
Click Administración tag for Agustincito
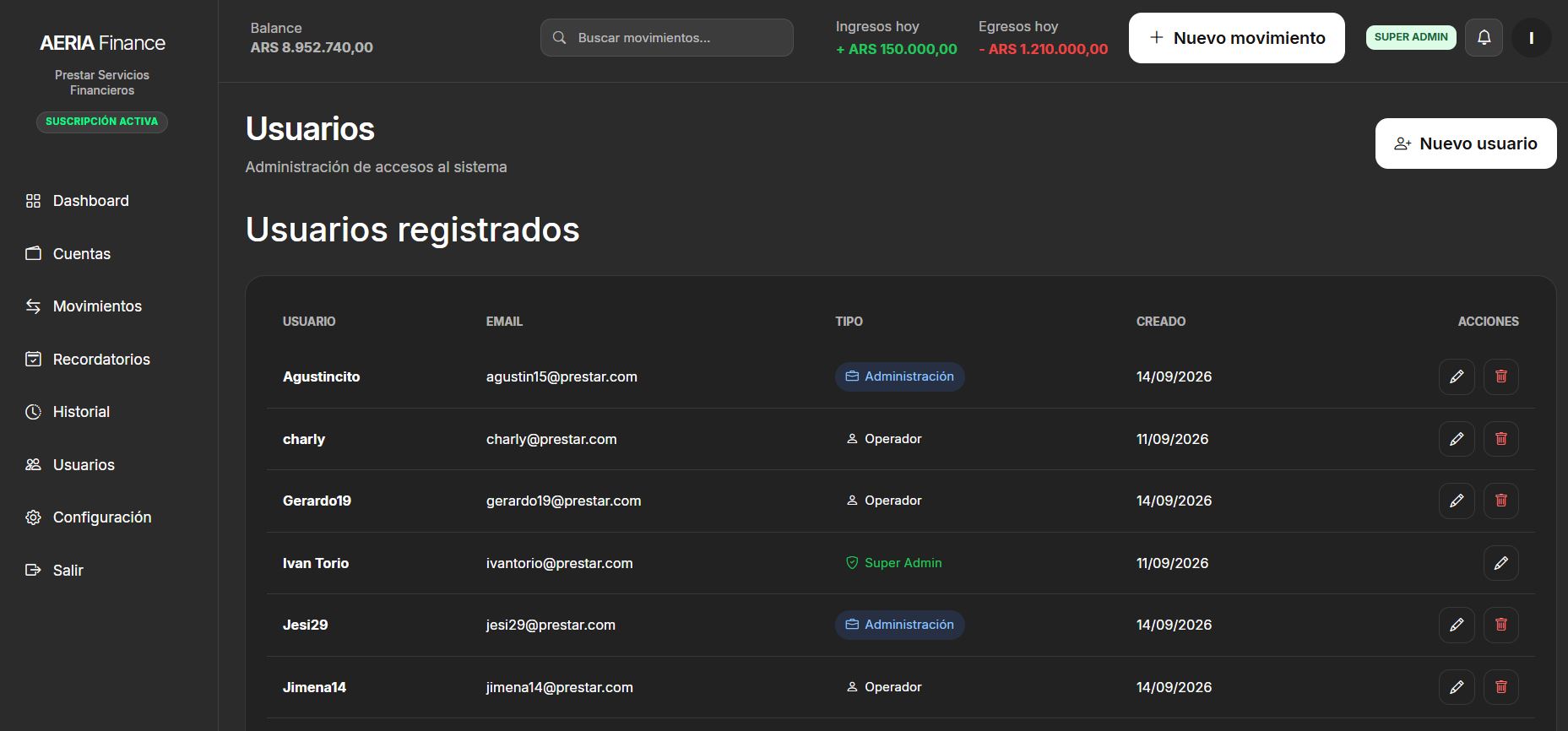pos(900,376)
